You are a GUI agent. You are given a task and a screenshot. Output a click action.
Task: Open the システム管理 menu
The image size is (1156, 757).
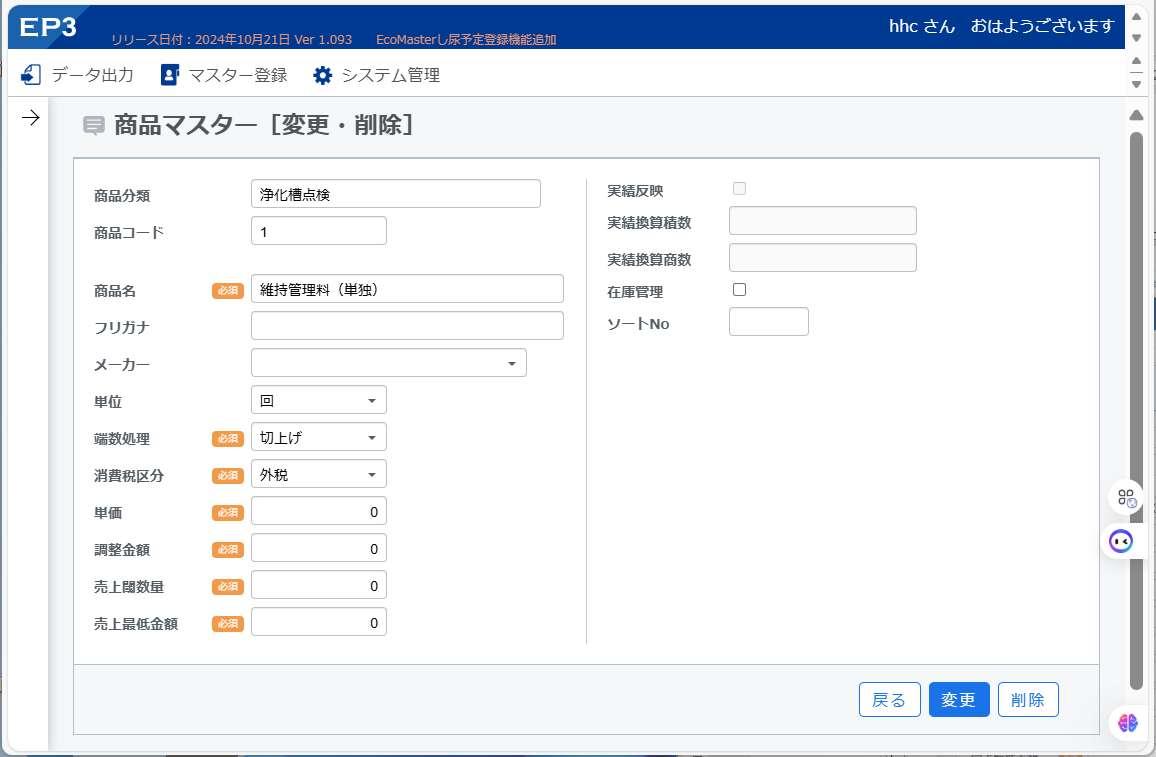click(x=377, y=75)
